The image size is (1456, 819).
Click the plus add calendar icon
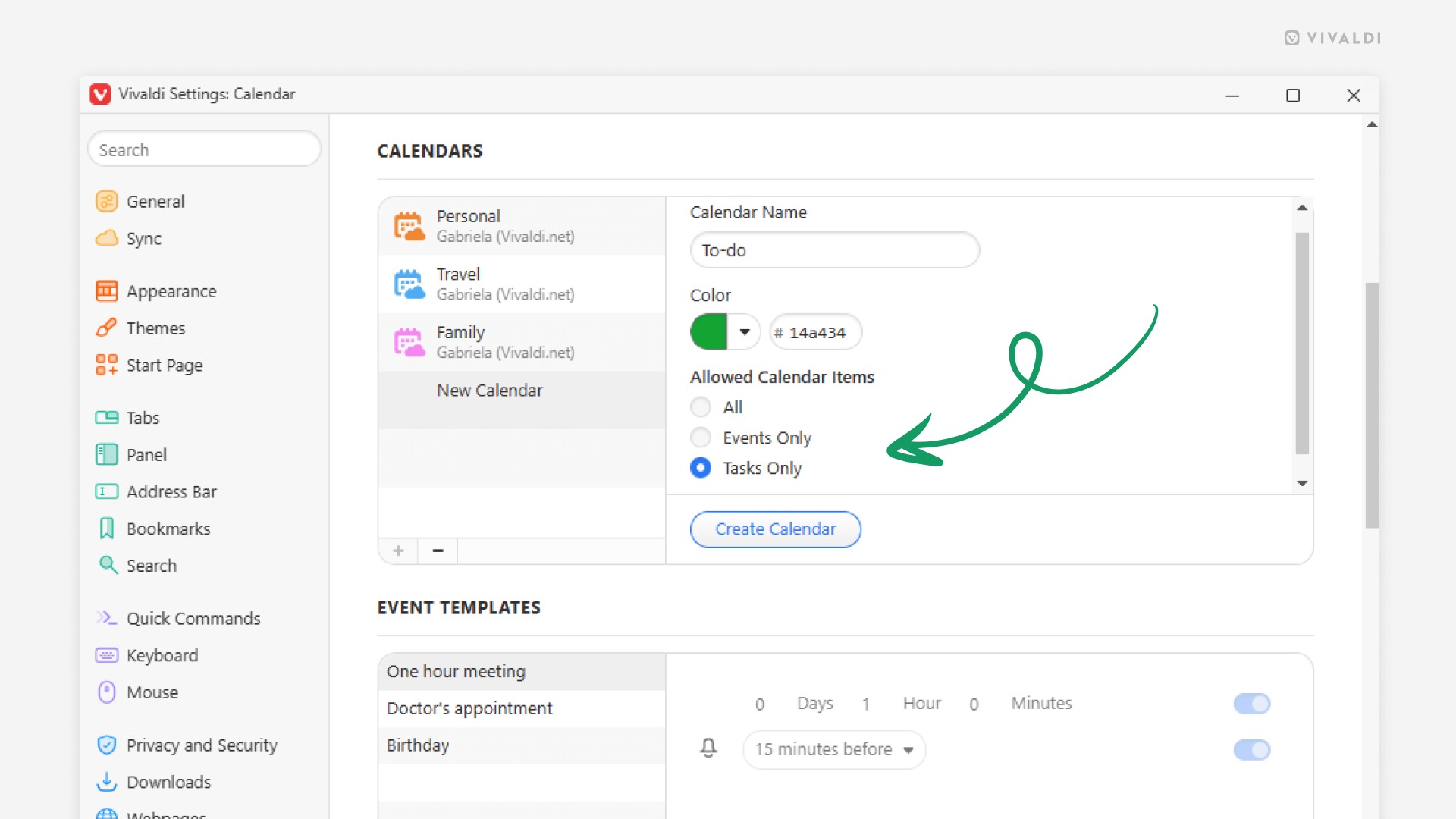(x=398, y=551)
